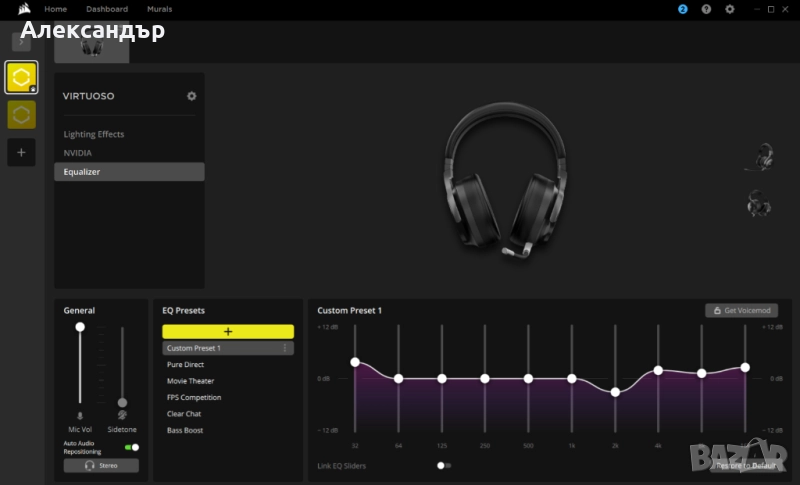Select the second dim yellow profile icon

[x=21, y=115]
